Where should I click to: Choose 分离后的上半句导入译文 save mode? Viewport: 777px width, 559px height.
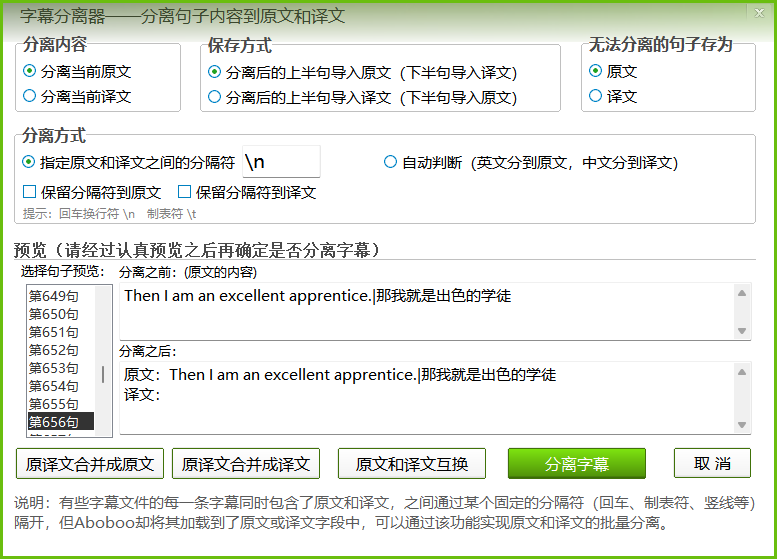pyautogui.click(x=214, y=97)
